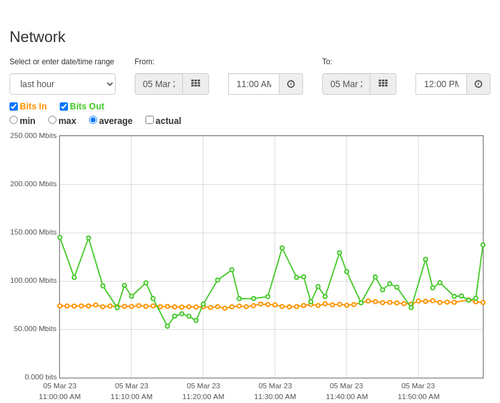Image resolution: width=500 pixels, height=403 pixels.
Task: Click the 'Bits In' orange legend label
Action: coord(33,106)
